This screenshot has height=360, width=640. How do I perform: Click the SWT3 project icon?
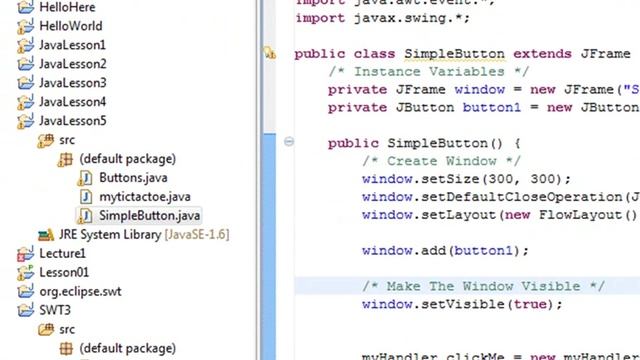click(25, 310)
